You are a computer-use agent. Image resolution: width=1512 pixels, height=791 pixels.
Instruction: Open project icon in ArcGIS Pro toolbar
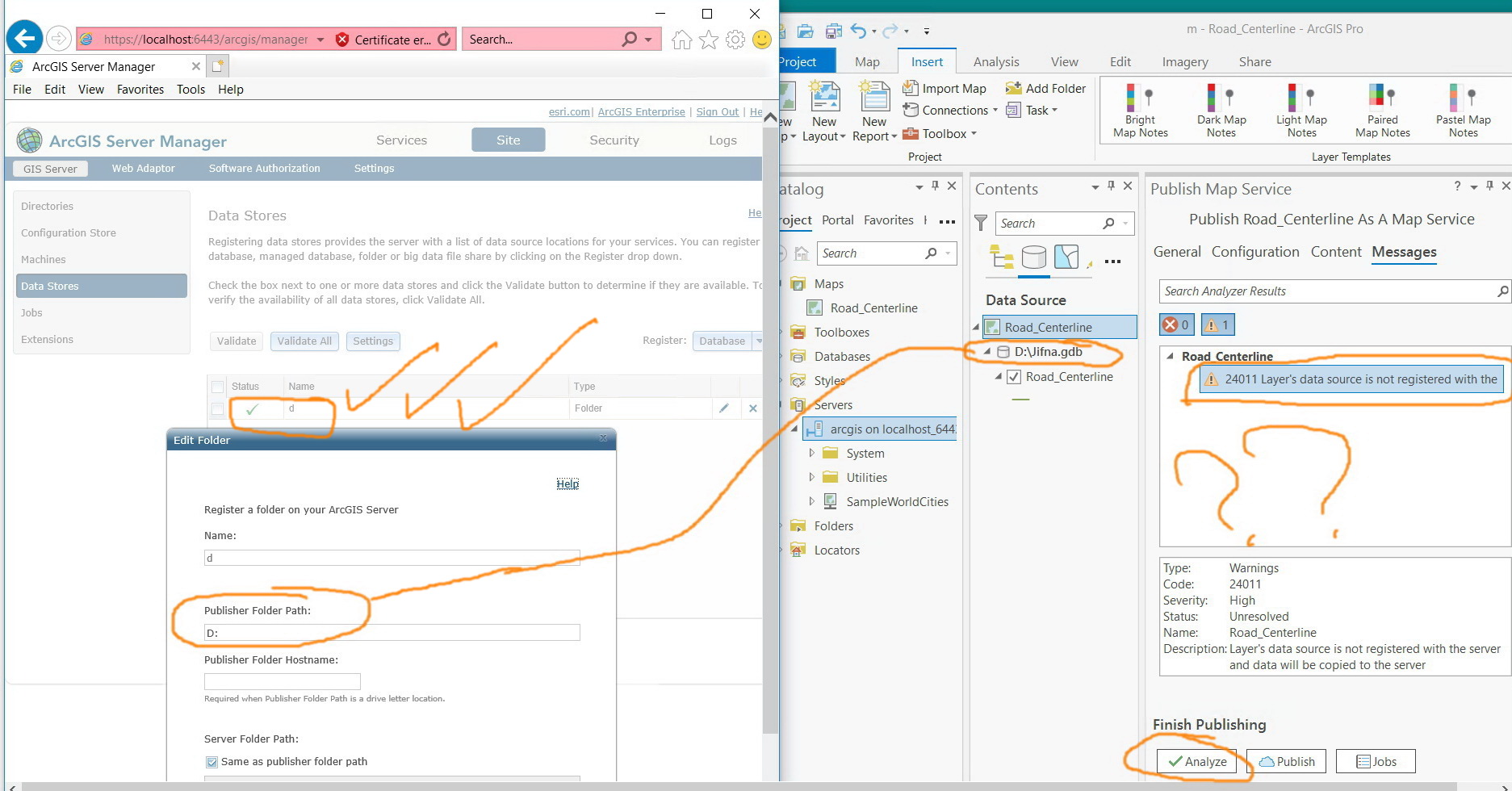click(805, 31)
